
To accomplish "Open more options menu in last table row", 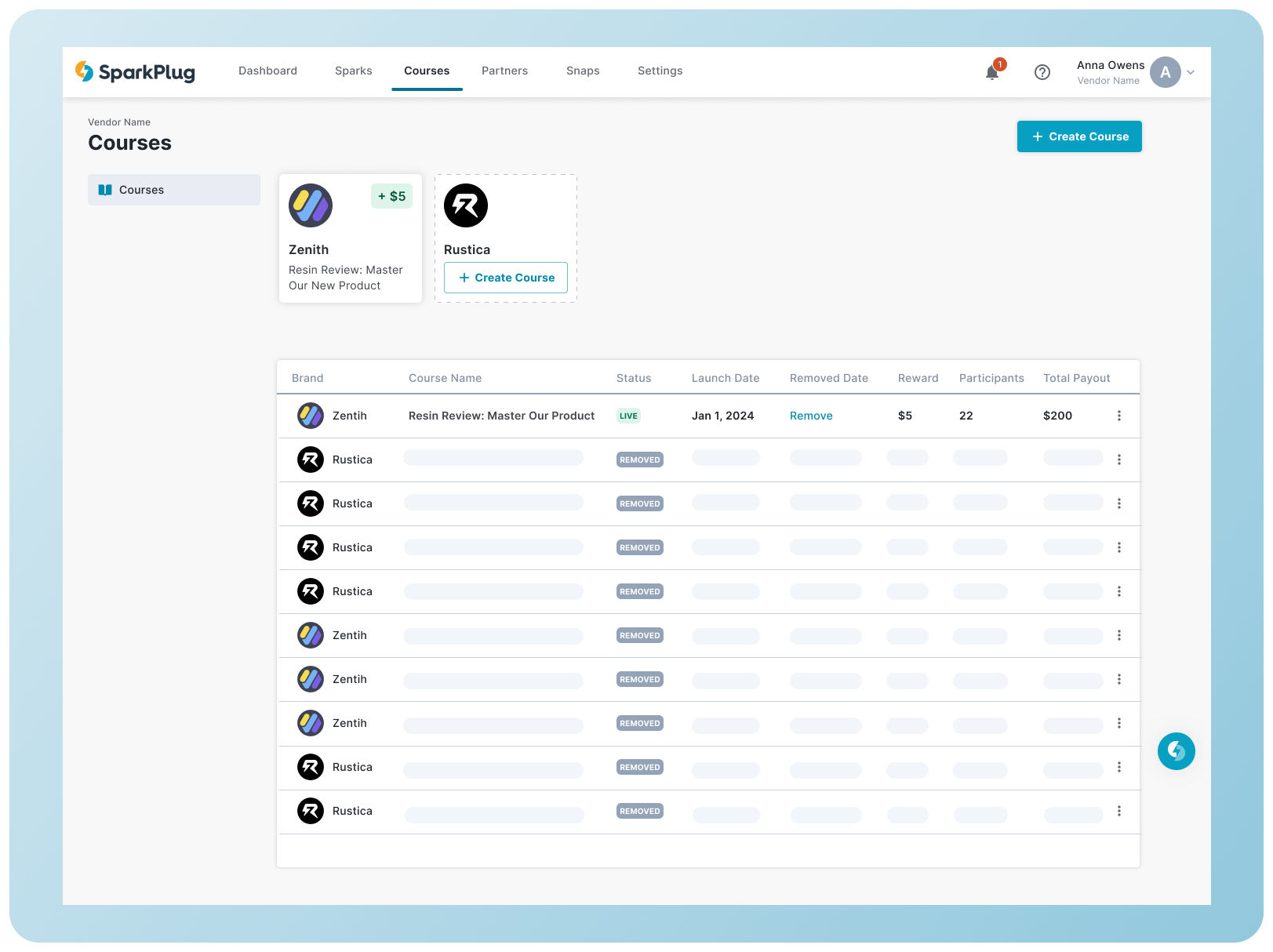I will pyautogui.click(x=1119, y=811).
